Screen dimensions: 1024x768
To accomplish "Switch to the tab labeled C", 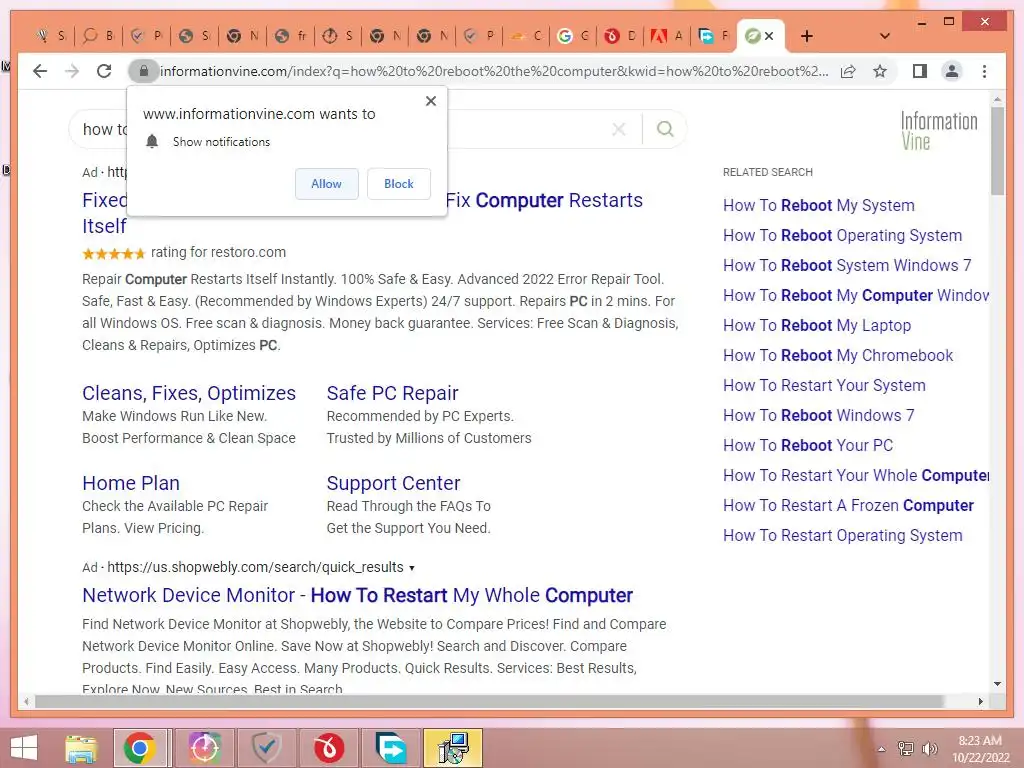I will tap(526, 36).
